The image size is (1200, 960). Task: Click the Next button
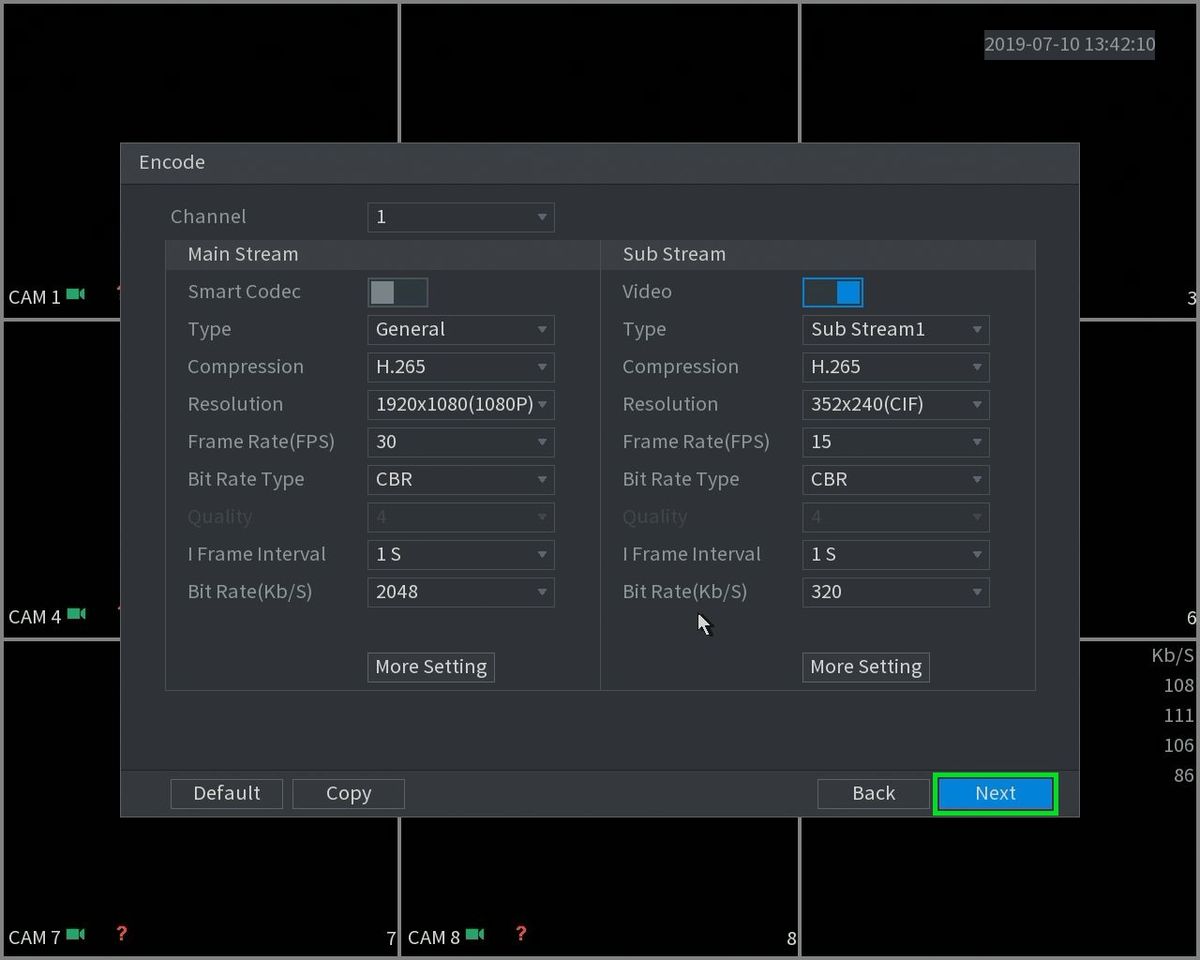[x=995, y=793]
